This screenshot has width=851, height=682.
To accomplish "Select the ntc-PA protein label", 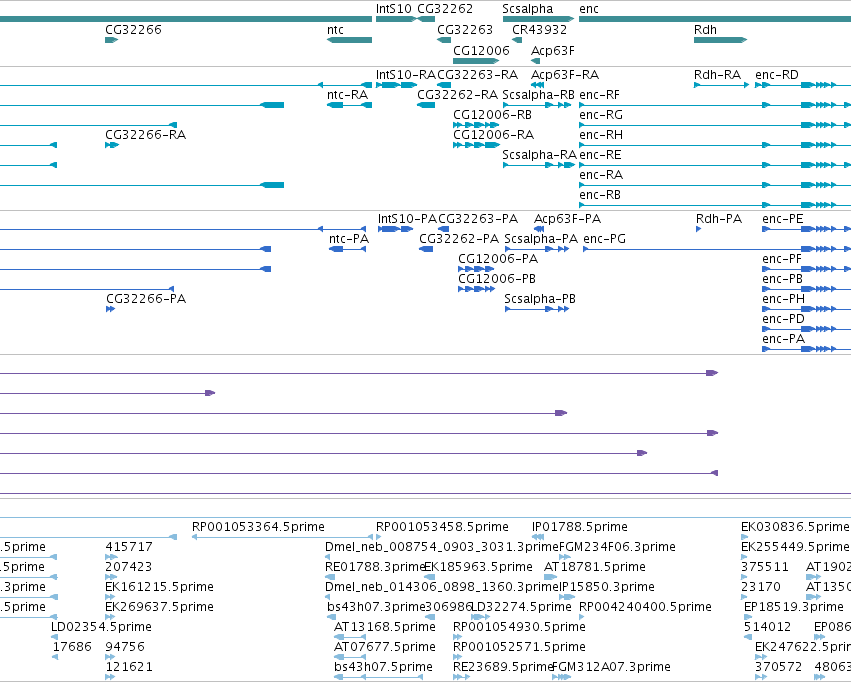I will click(349, 239).
